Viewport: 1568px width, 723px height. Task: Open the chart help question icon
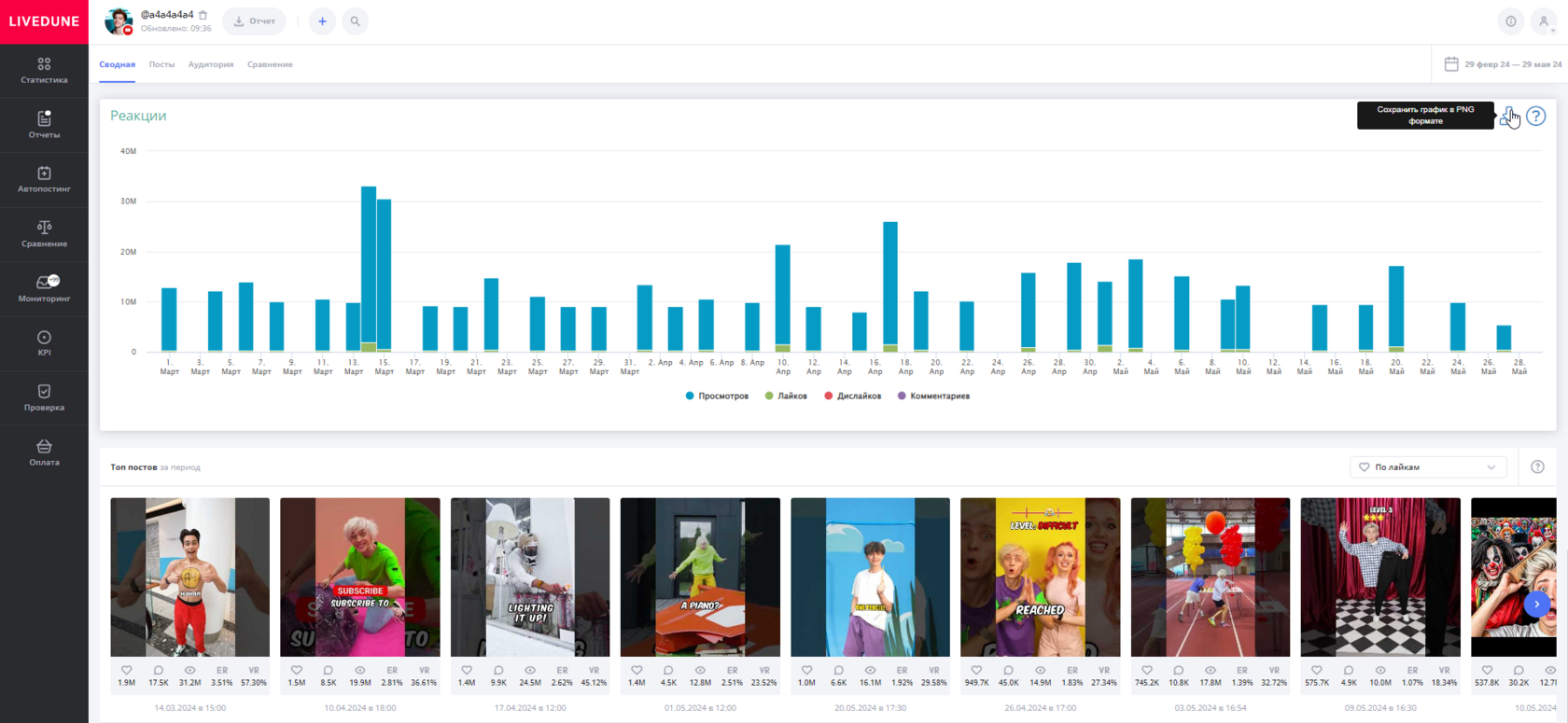pyautogui.click(x=1535, y=117)
